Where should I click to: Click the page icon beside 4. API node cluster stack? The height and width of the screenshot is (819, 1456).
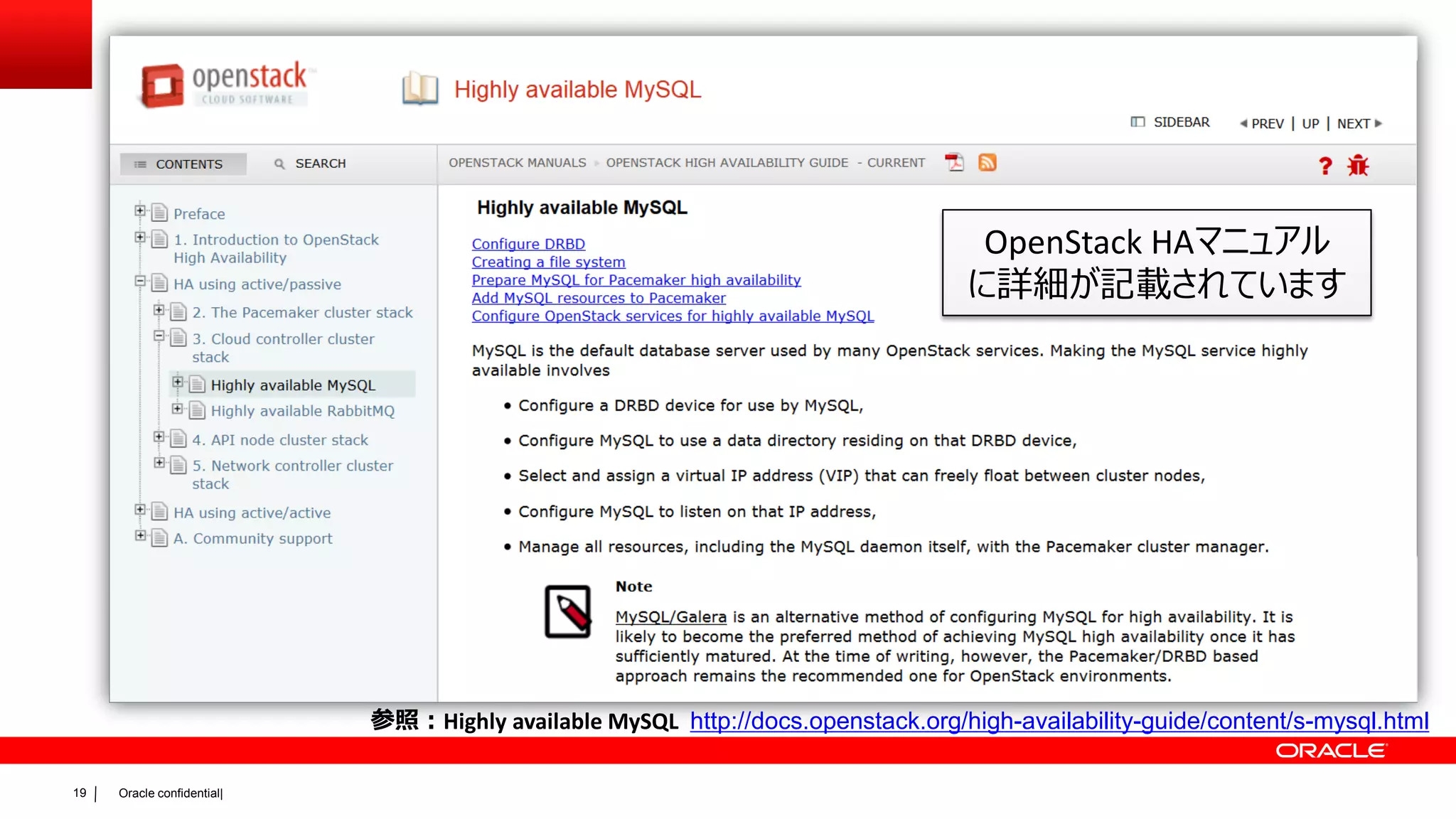(179, 439)
